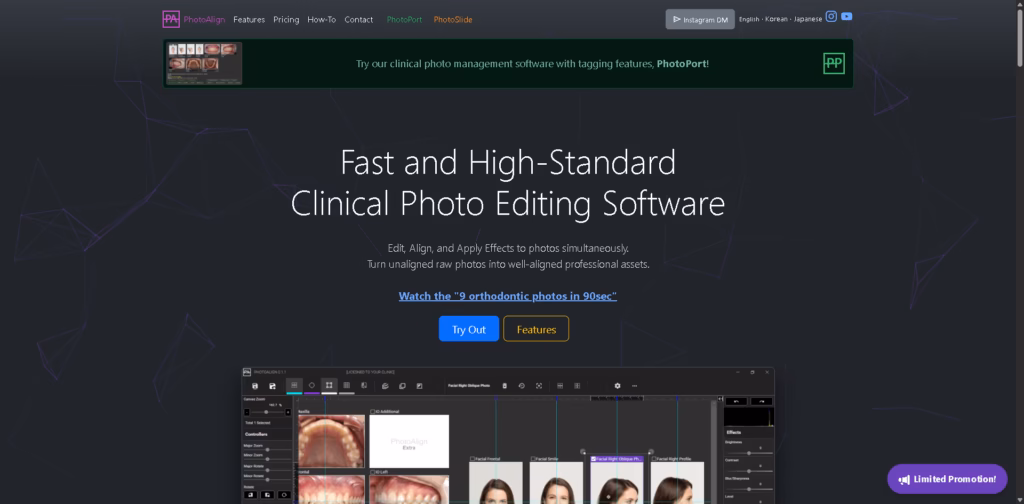The height and width of the screenshot is (504, 1024).
Task: Click the fit-to-frame icon in preview toolbar
Action: [x=539, y=386]
